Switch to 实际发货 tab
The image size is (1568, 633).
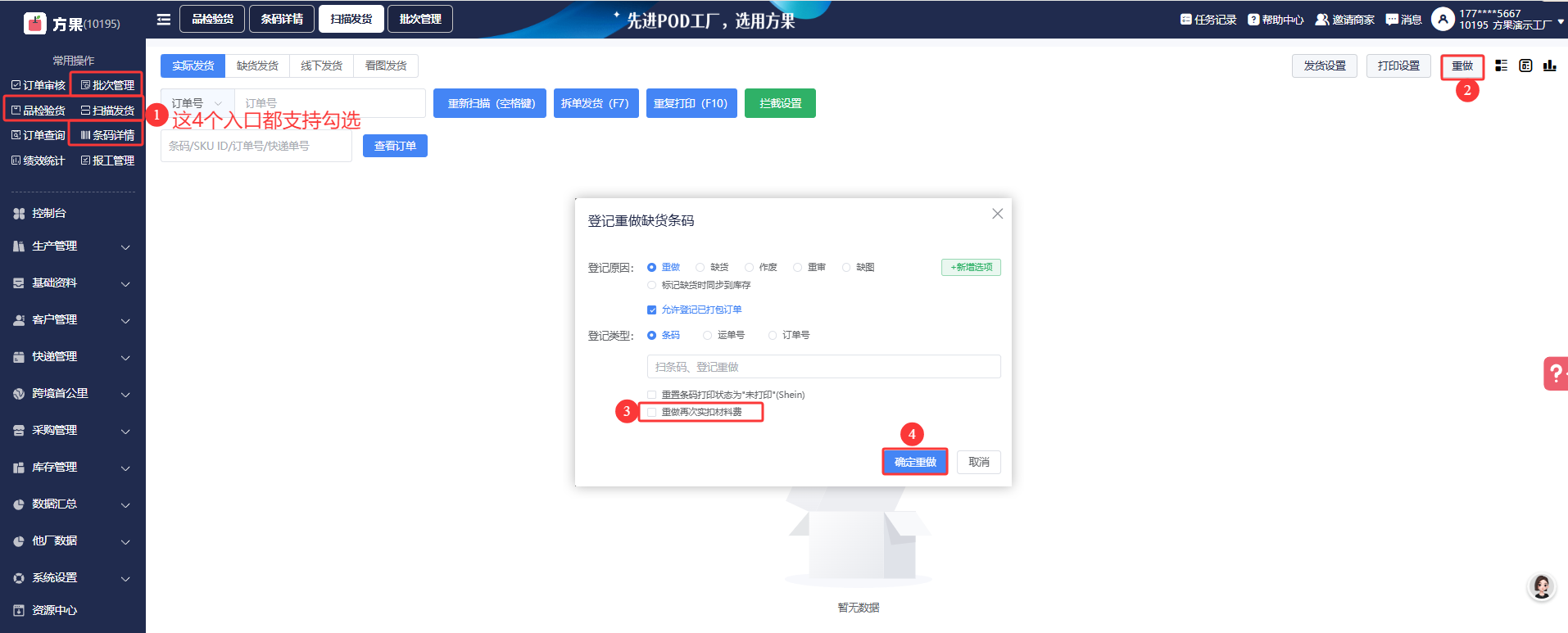(x=193, y=66)
